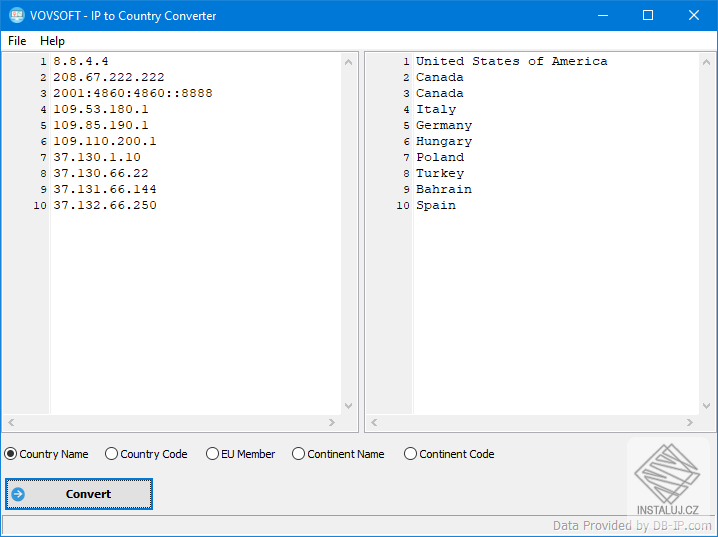
Task: Click scroll left arrow in country results pane
Action: (374, 422)
